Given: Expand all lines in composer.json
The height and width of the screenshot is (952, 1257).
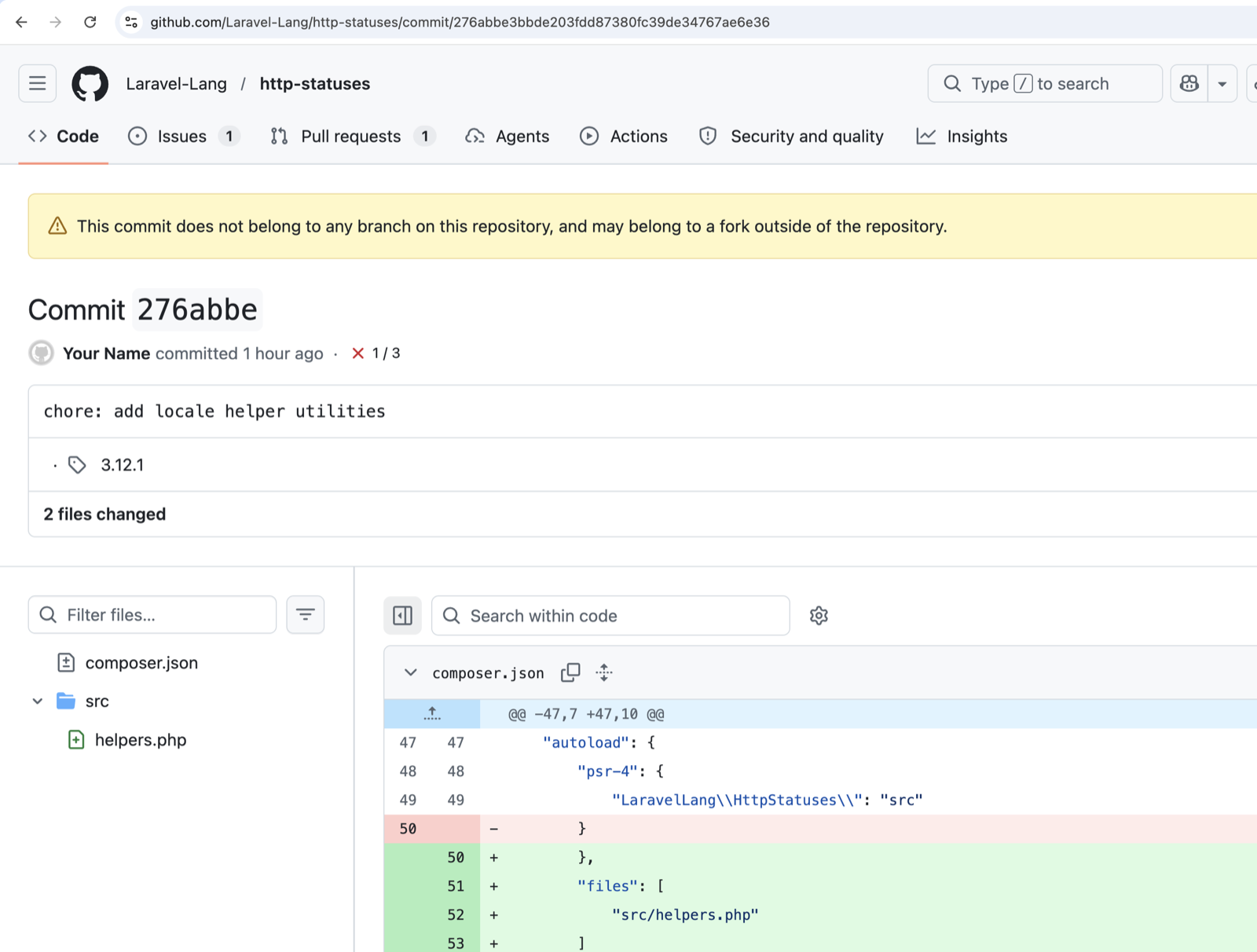Looking at the screenshot, I should pos(603,672).
